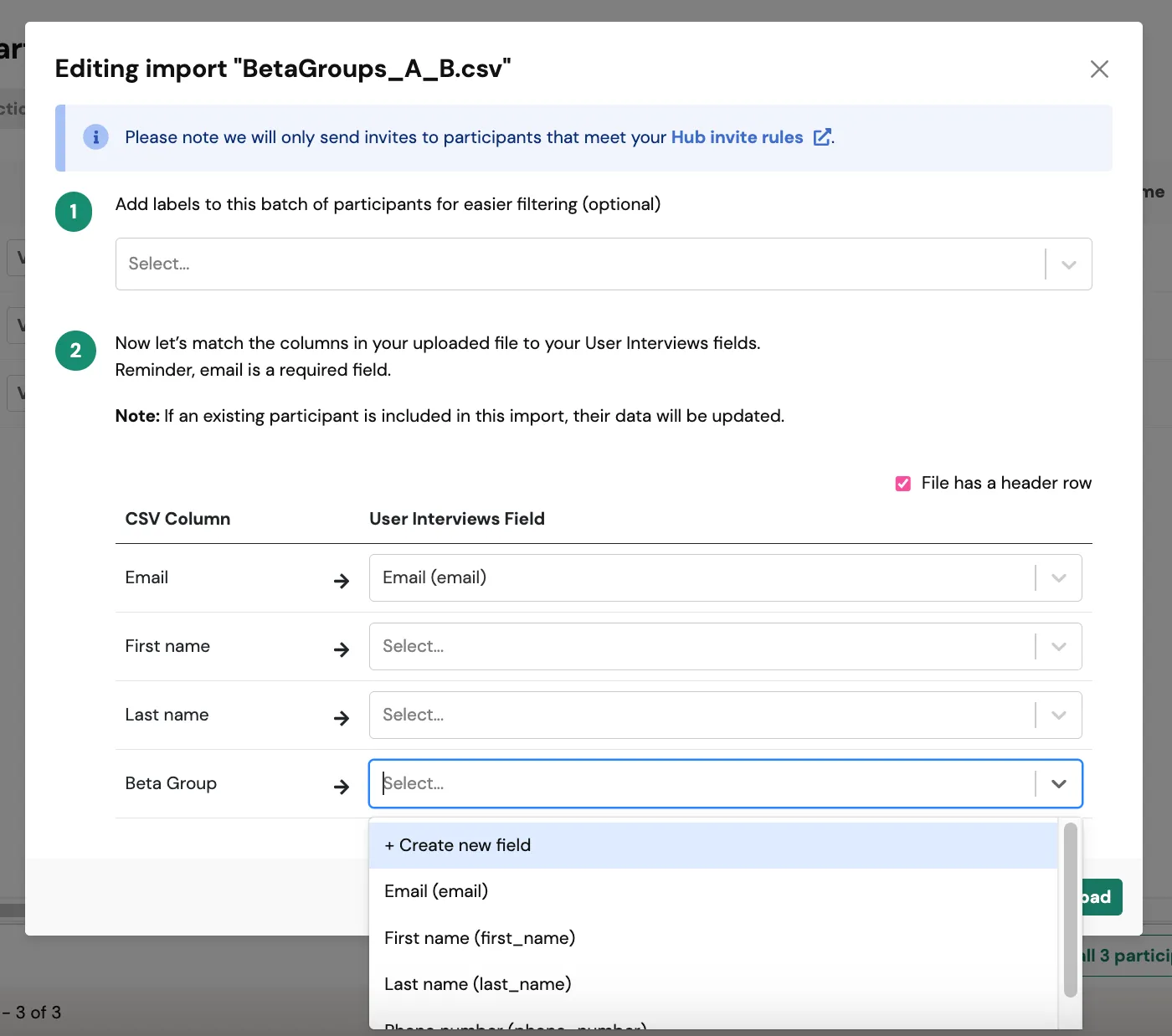
Task: Click the dropdown list scrollbar thumb
Action: 1070,910
